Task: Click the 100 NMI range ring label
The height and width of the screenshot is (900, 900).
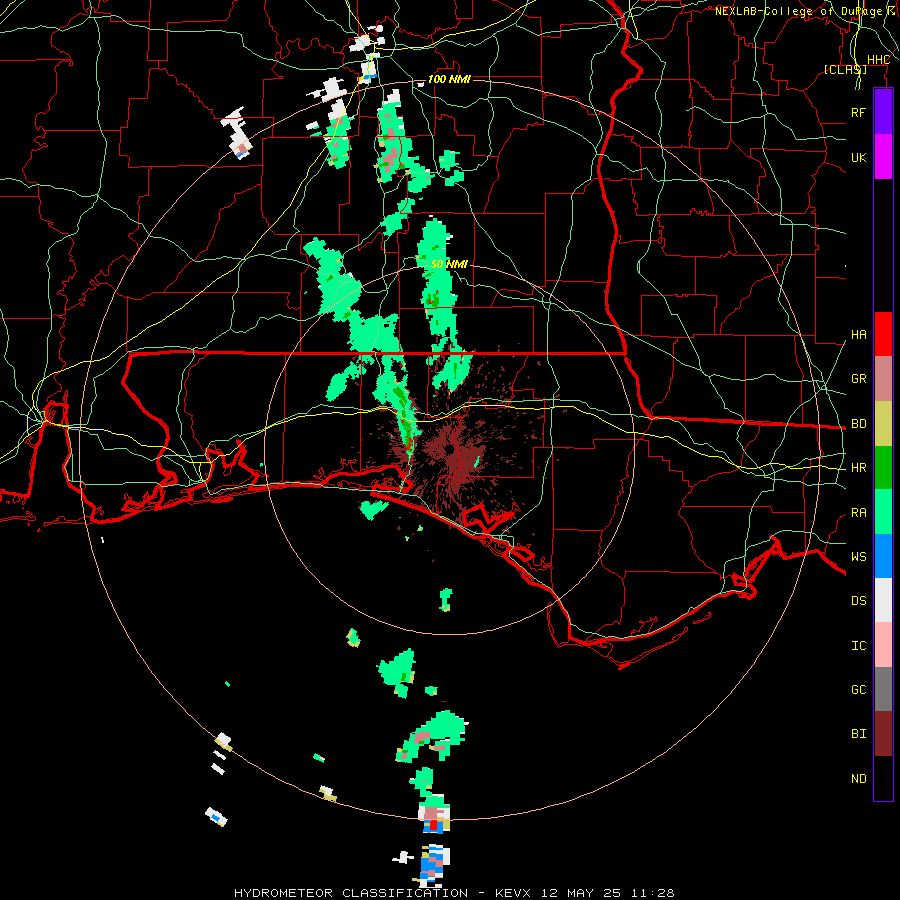Action: (449, 79)
